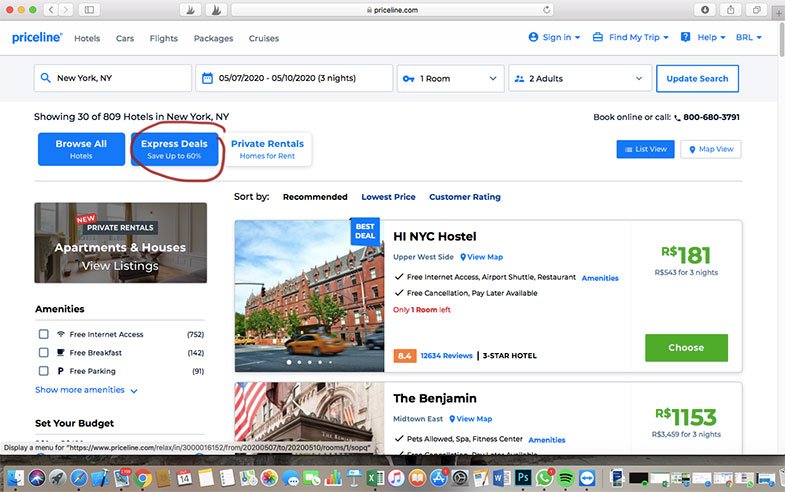
Task: Check the Free Internet Access filter
Action: (44, 334)
